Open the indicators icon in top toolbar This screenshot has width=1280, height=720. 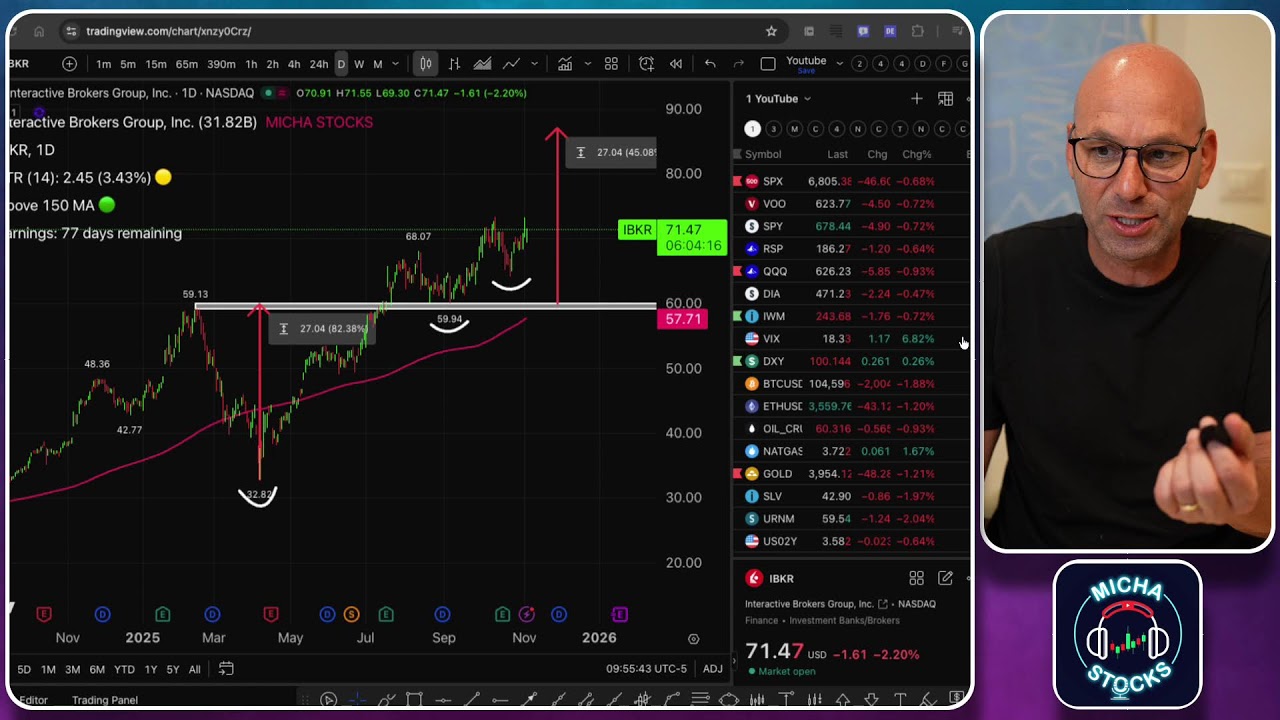565,64
